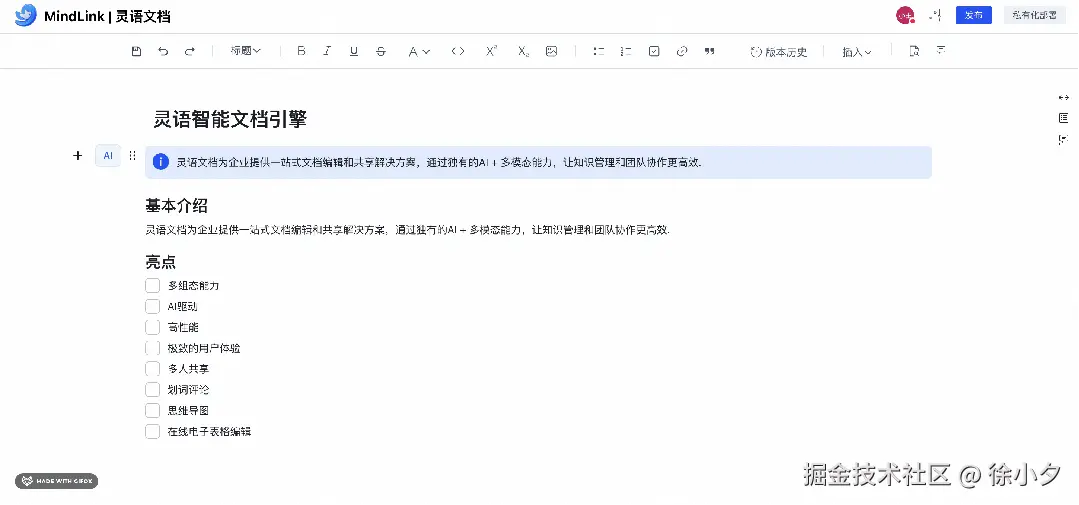Click the 私有化部署 button
Image resolution: width=1079 pixels, height=505 pixels.
click(1033, 15)
